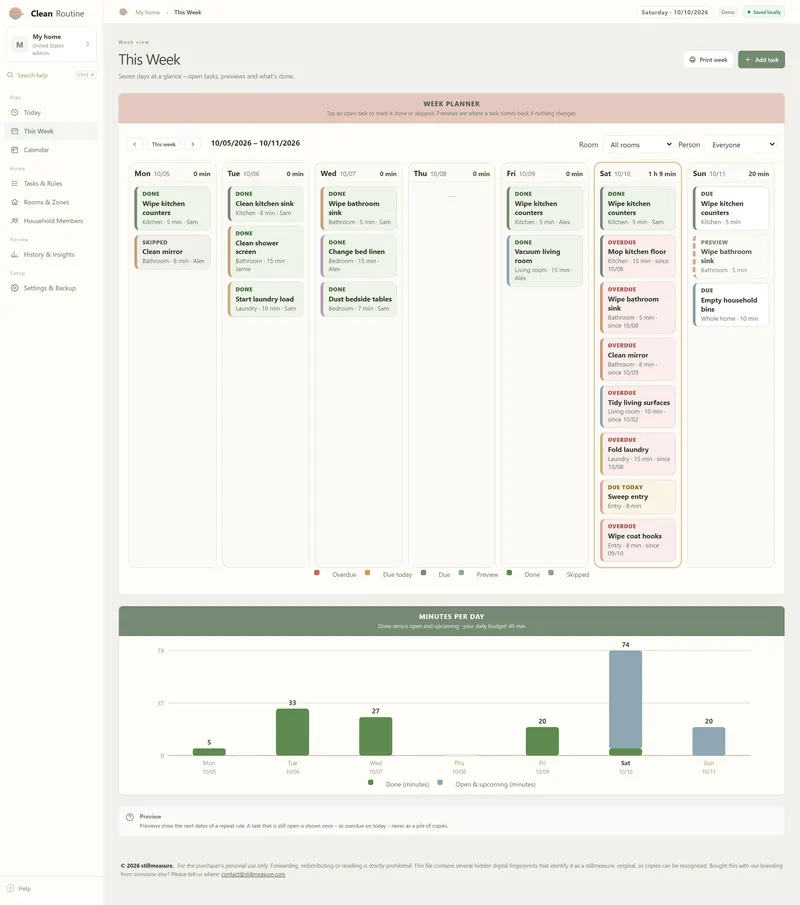Click the Done green legend swatch in planner
The image size is (800, 905).
click(509, 573)
